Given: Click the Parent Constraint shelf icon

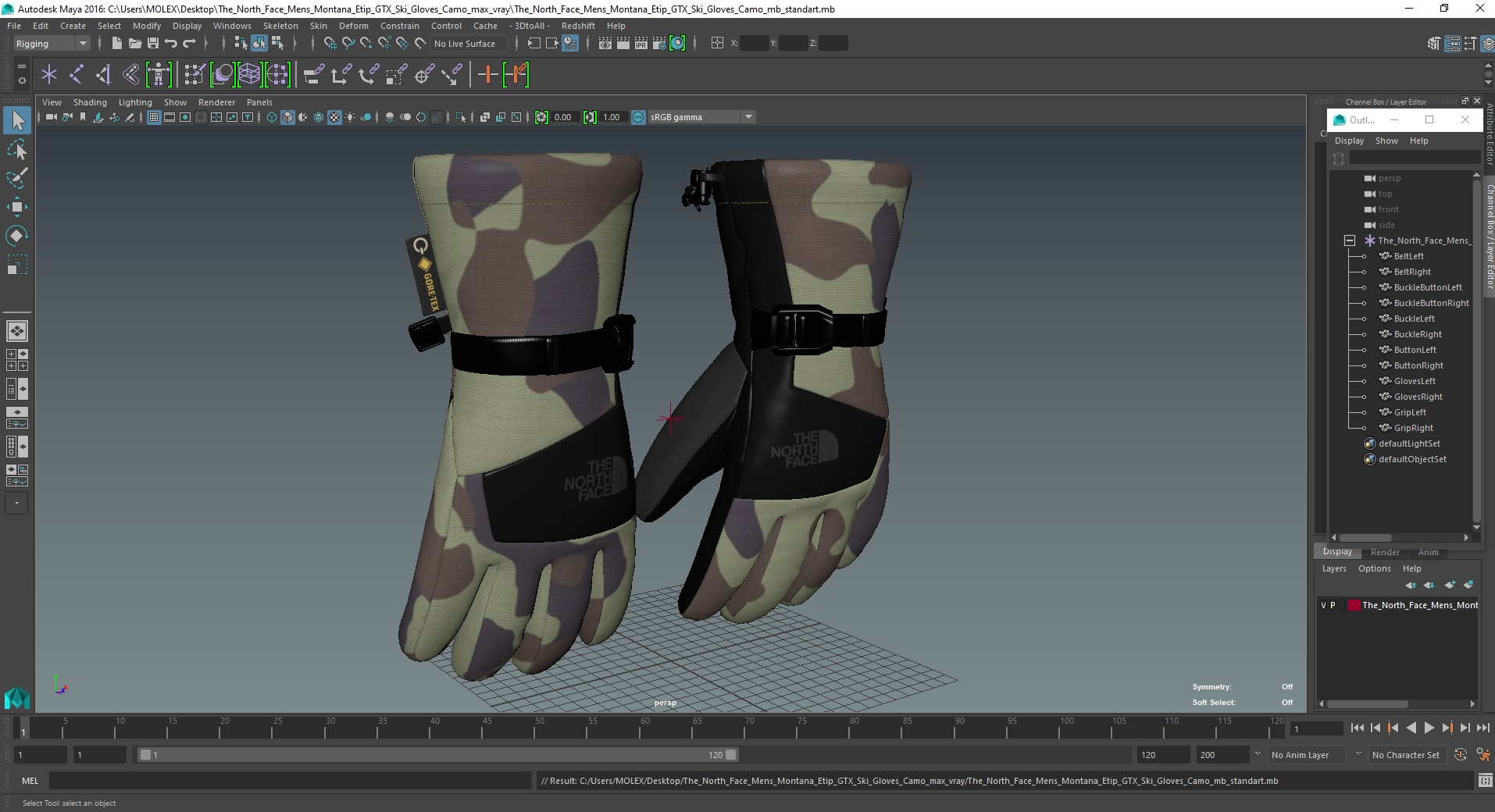Looking at the screenshot, I should pos(314,75).
